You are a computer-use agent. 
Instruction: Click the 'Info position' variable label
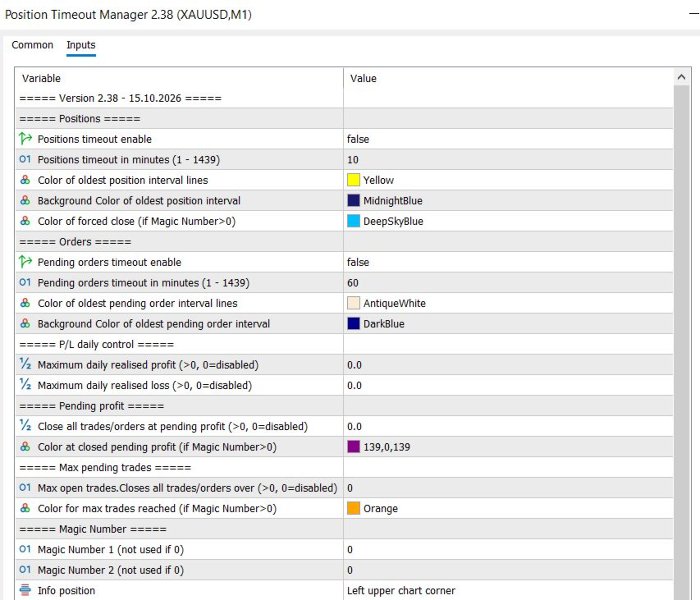[66, 591]
